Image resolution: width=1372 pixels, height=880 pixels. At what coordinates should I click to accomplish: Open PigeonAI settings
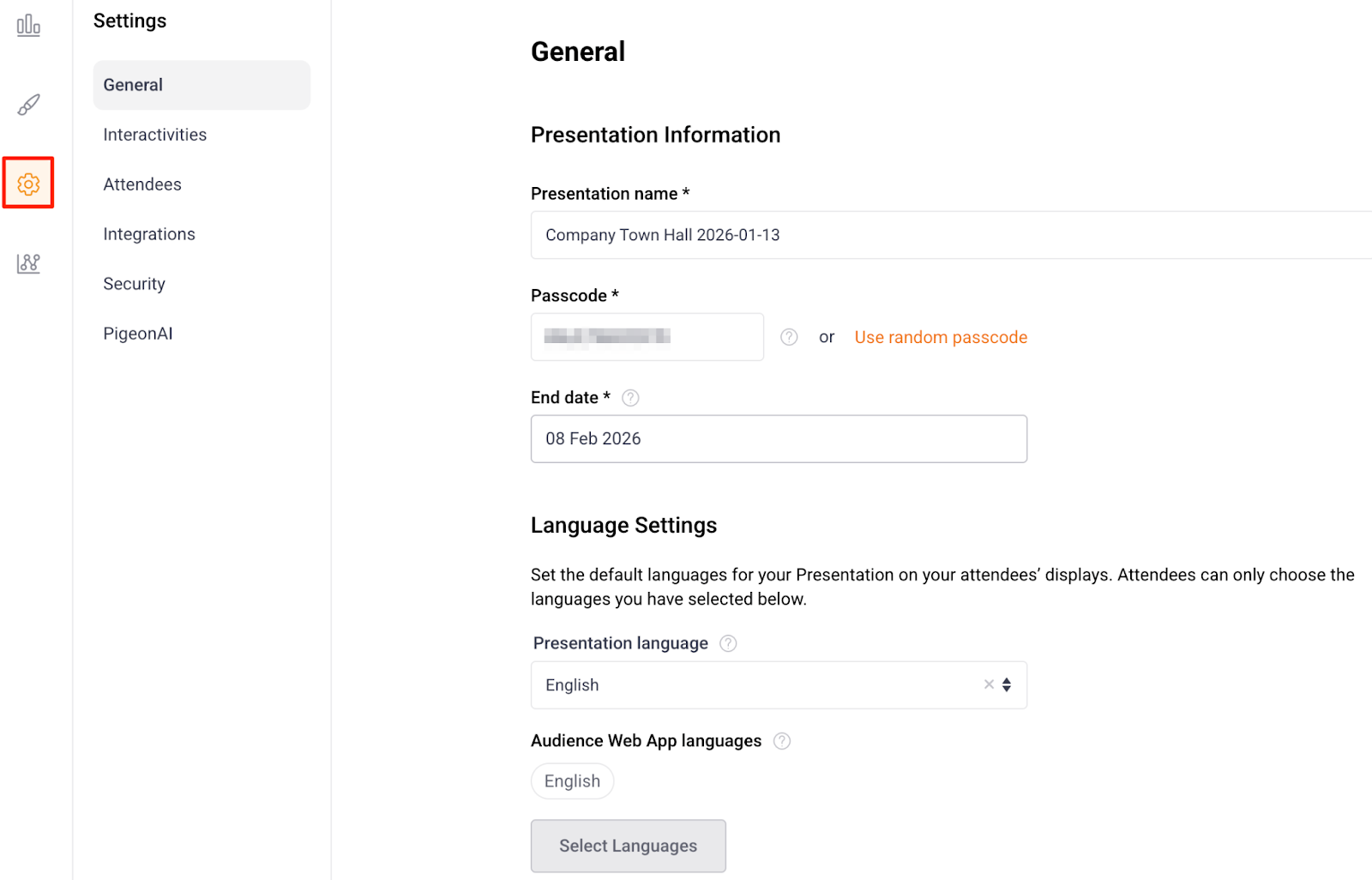click(138, 334)
